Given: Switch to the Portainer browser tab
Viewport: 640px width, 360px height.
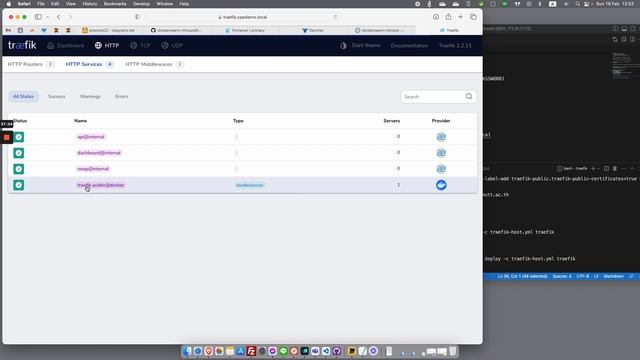Looking at the screenshot, I should [x=245, y=30].
